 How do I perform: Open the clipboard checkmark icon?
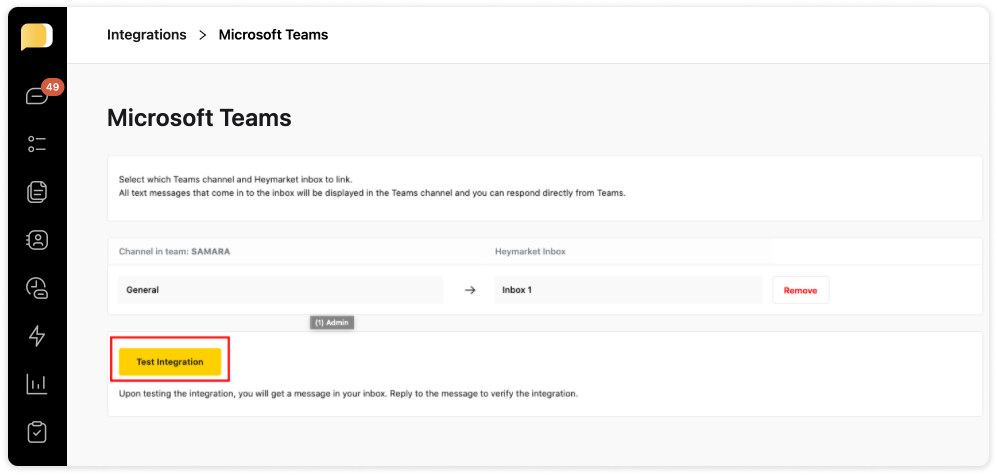[x=37, y=432]
